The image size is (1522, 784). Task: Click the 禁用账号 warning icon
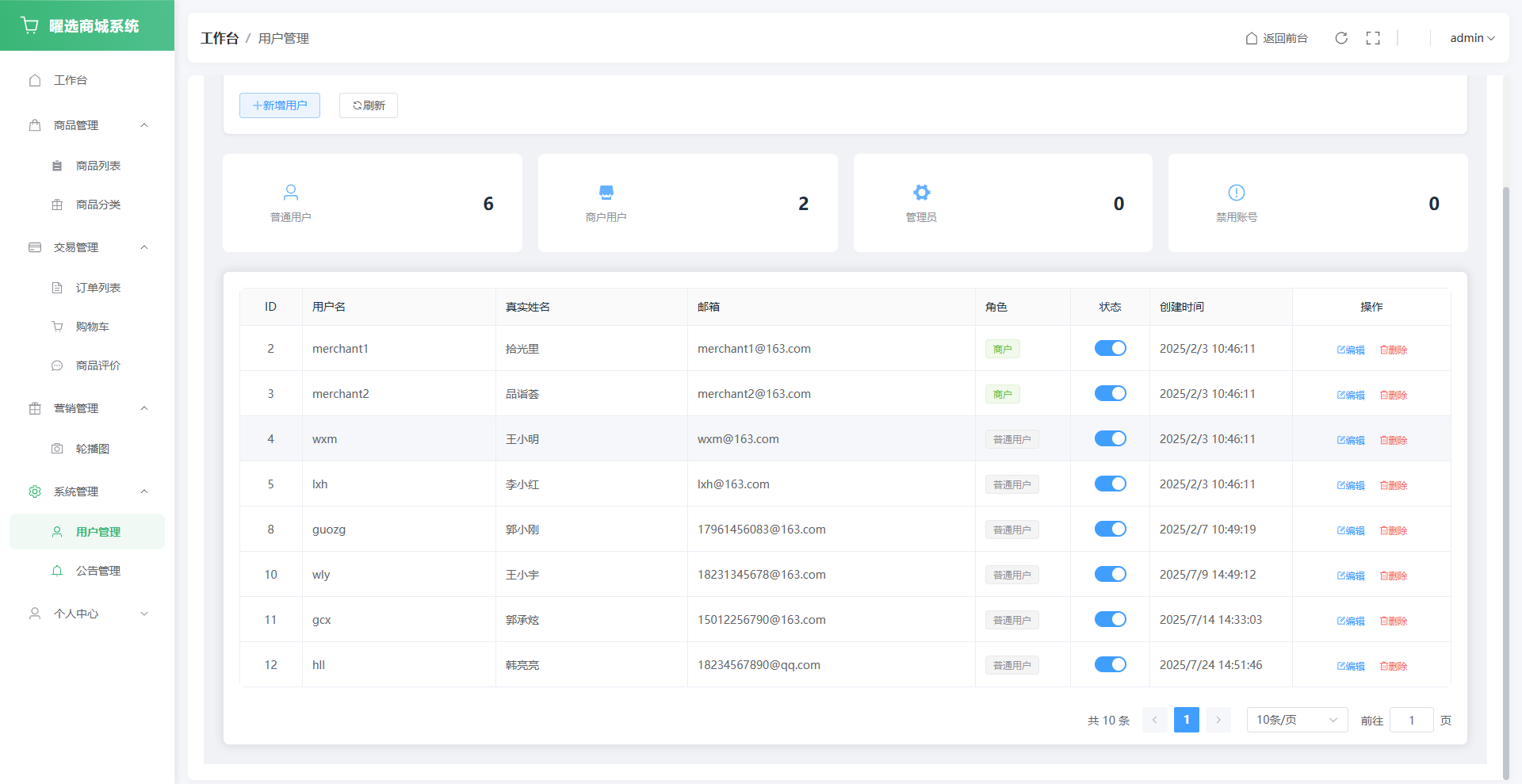click(x=1237, y=193)
